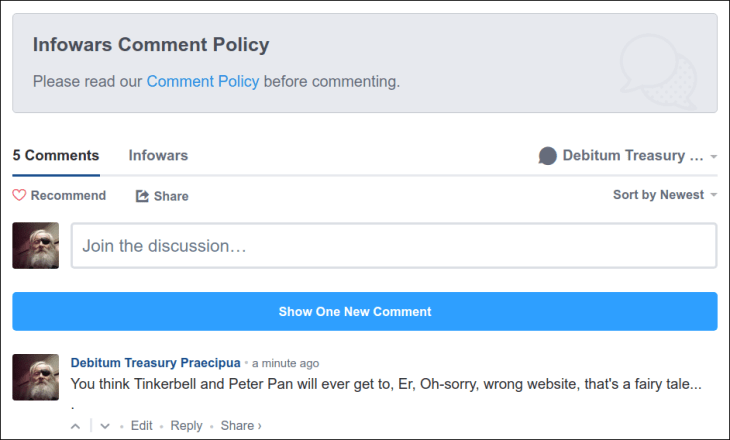730x440 pixels.
Task: Click the Recommend label text
Action: (x=68, y=196)
